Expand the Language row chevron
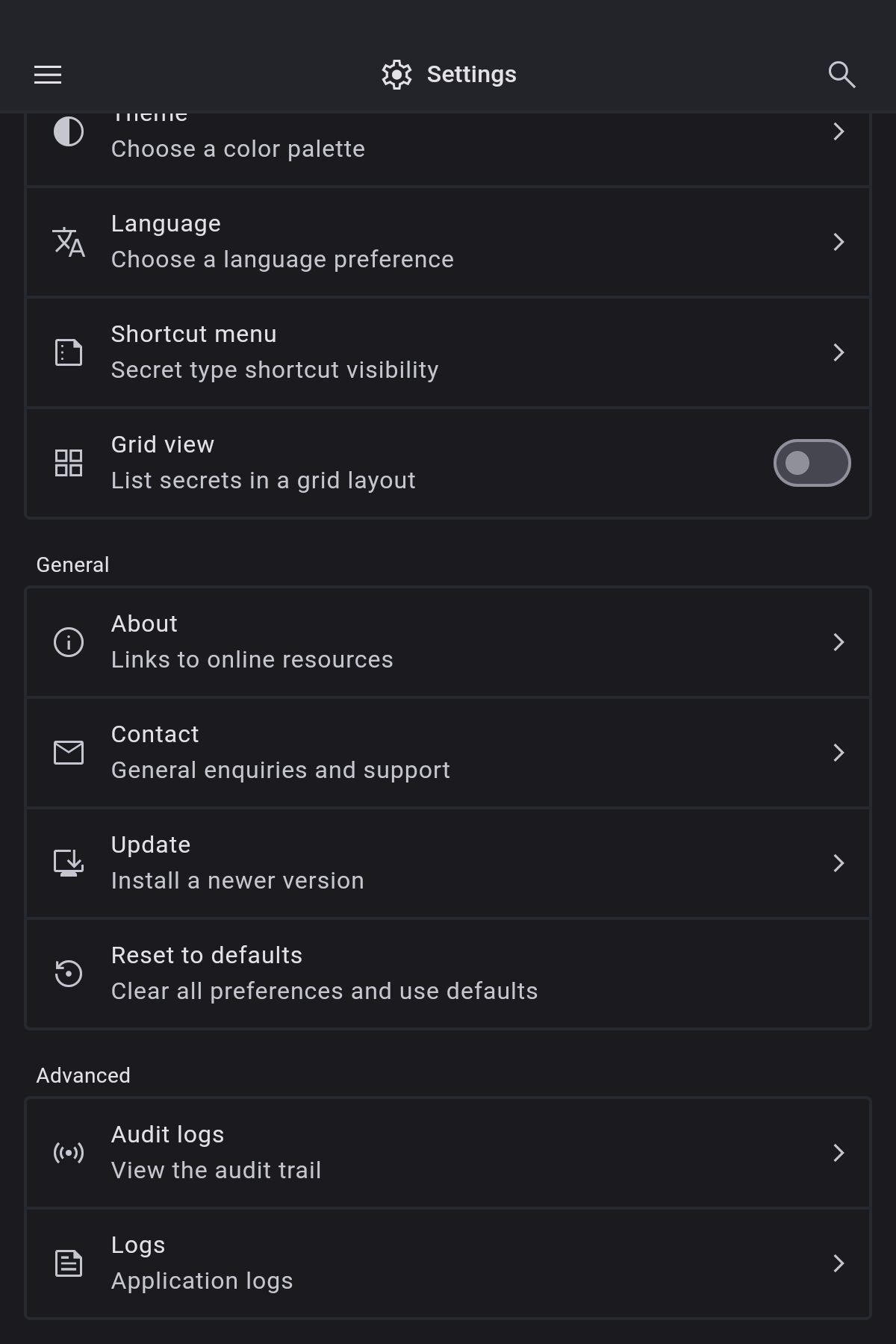This screenshot has height=1344, width=896. (x=839, y=242)
